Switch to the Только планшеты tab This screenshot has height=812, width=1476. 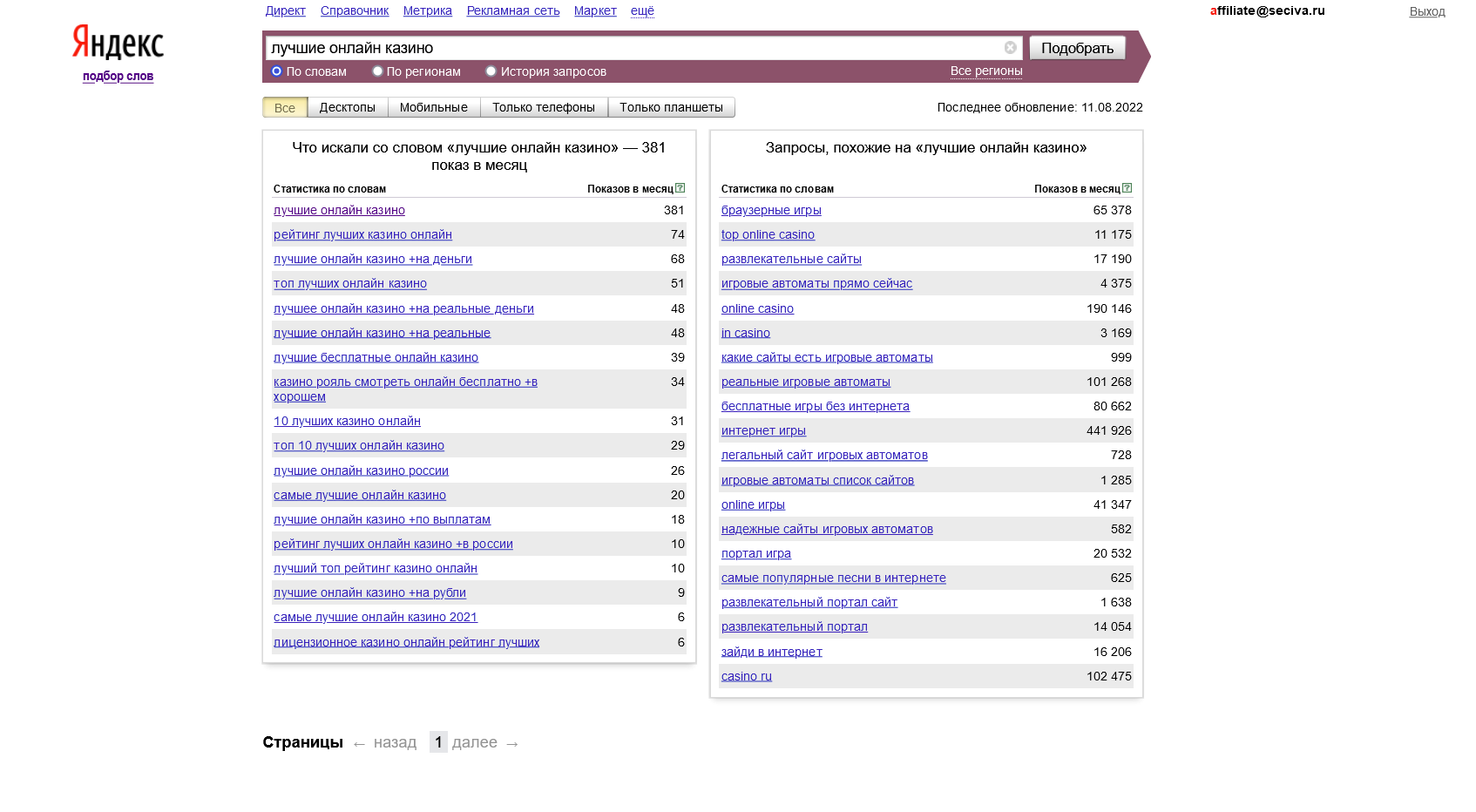[671, 107]
